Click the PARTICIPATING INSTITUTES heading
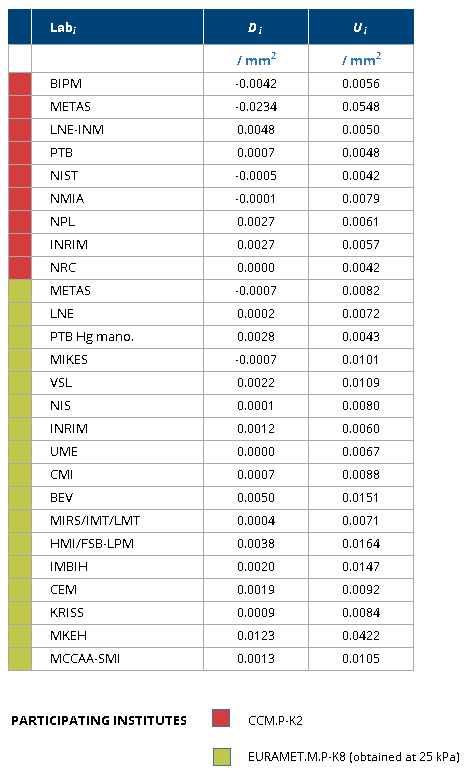The width and height of the screenshot is (469, 776). [x=99, y=720]
